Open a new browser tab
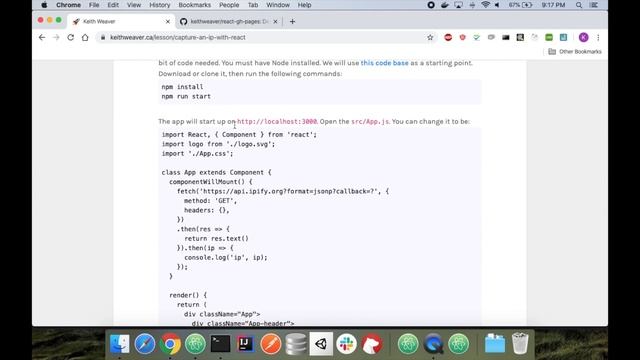The height and width of the screenshot is (360, 640). (292, 22)
